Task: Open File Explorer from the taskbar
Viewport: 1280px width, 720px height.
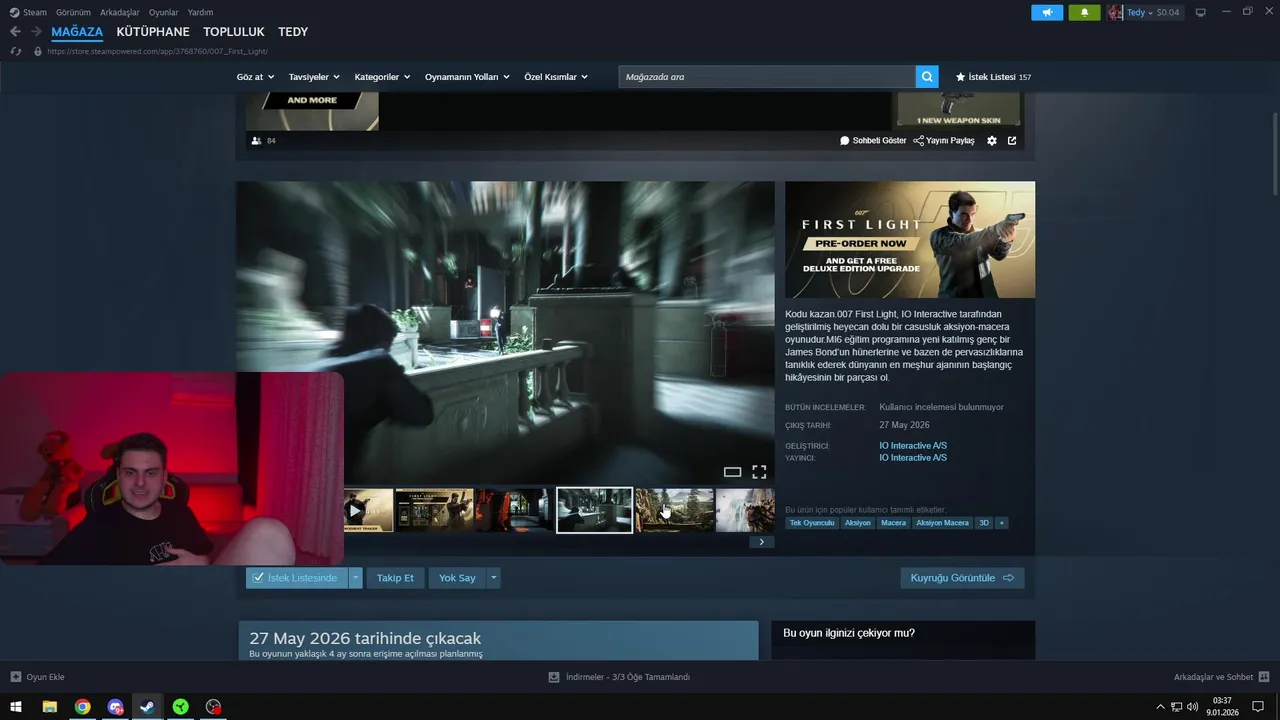Action: [49, 707]
